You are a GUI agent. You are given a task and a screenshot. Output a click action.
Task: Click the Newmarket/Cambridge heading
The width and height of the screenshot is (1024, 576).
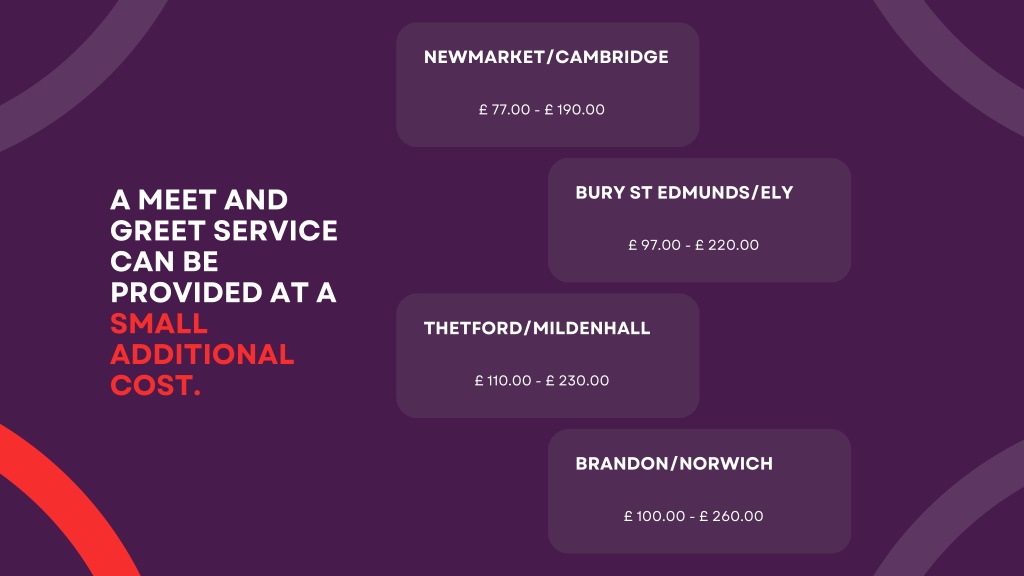[546, 57]
